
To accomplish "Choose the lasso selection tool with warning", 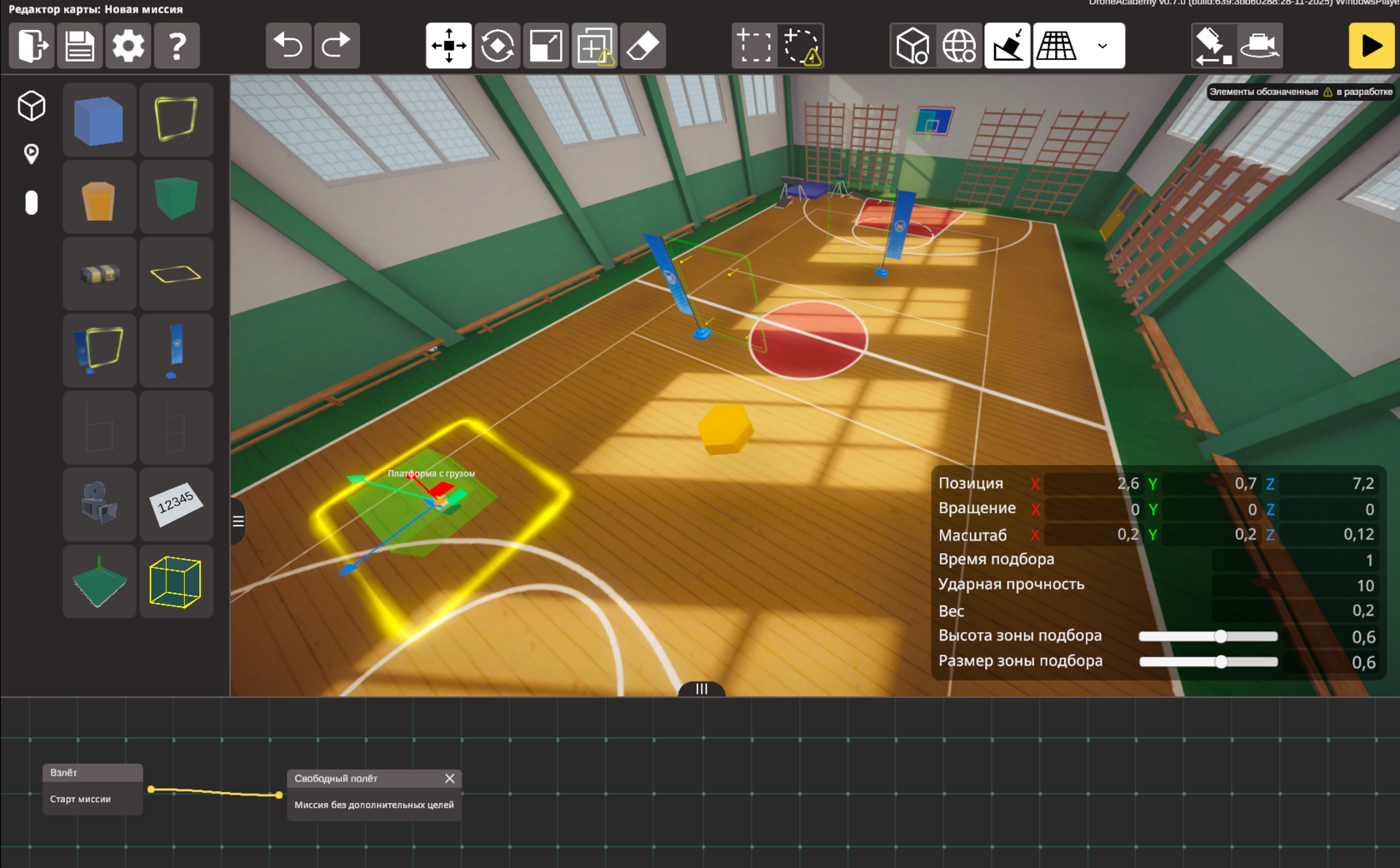I will click(x=802, y=46).
